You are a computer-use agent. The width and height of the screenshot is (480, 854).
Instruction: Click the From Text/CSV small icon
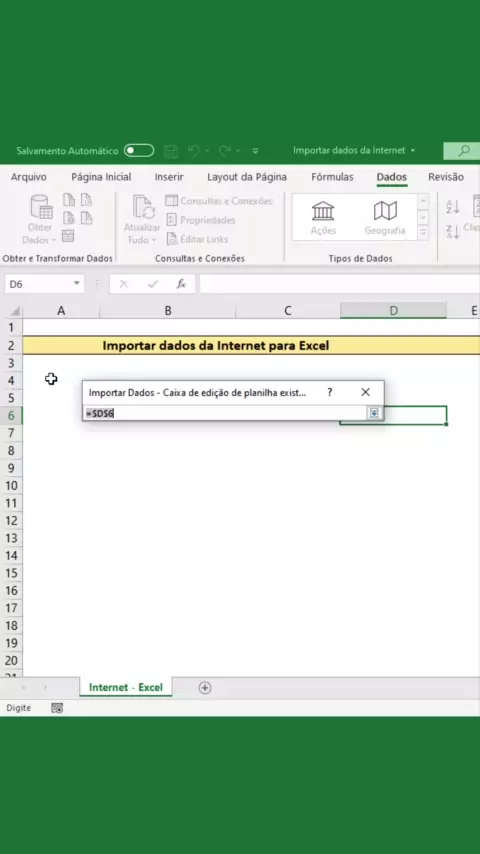(x=69, y=200)
